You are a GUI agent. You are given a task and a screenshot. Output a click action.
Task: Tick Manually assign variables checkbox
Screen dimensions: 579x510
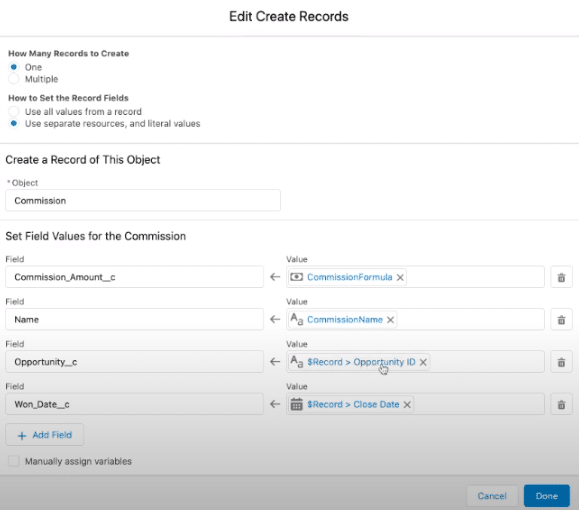pos(14,461)
